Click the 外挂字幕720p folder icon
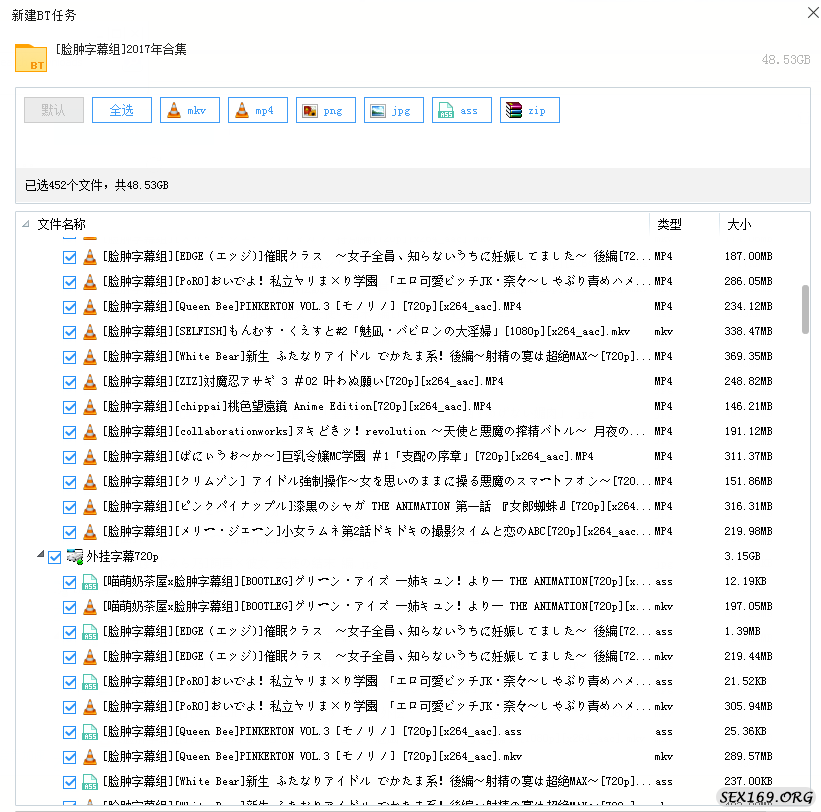Screen dimensions: 821x812 tap(74, 556)
